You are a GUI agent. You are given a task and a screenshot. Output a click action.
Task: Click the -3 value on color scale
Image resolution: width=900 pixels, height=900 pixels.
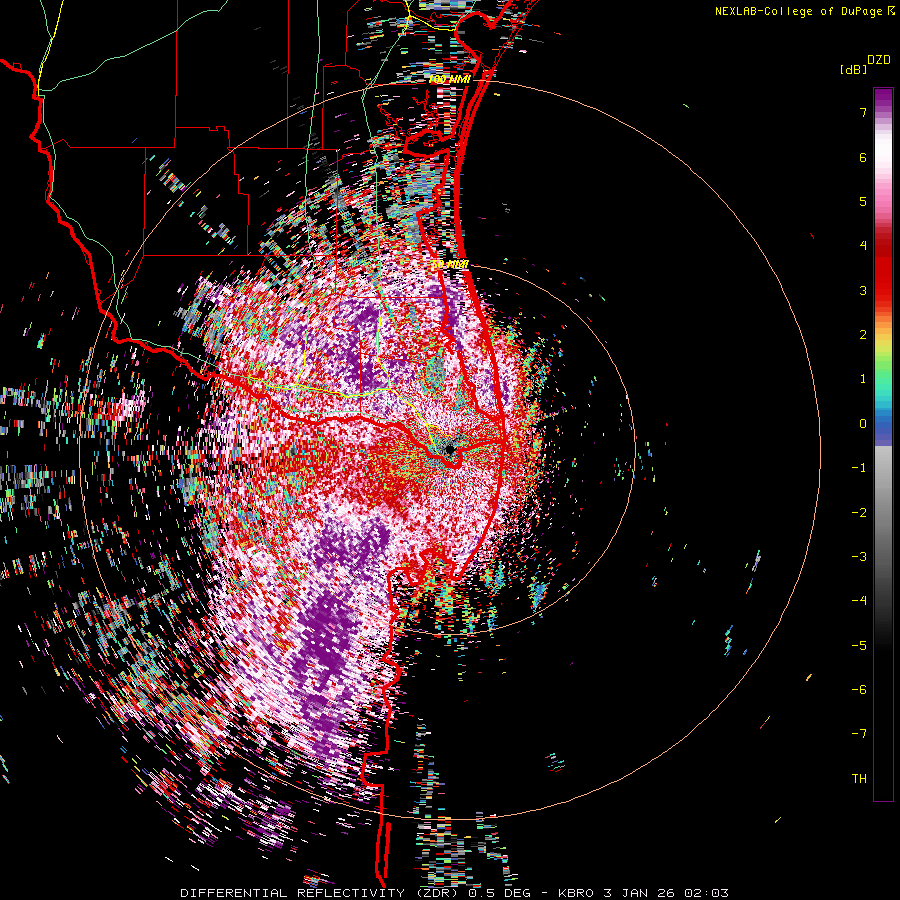(859, 557)
